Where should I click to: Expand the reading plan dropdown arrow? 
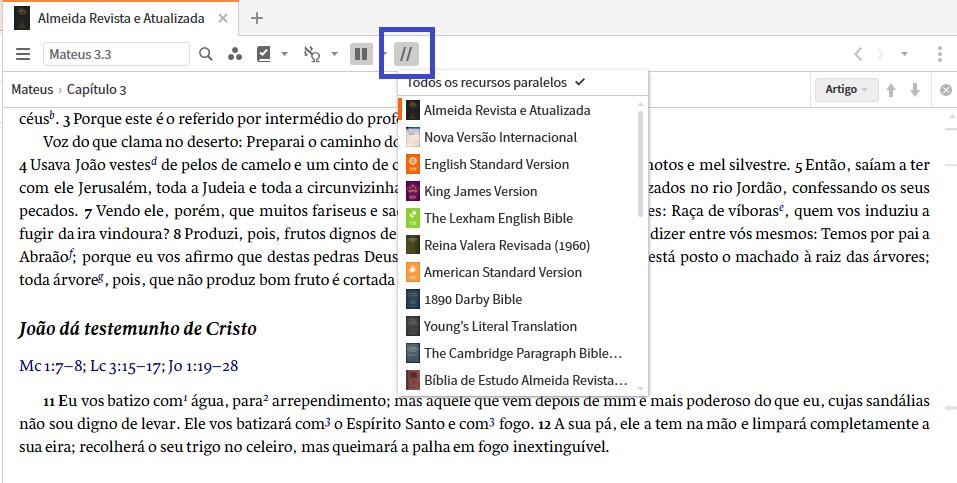click(284, 54)
